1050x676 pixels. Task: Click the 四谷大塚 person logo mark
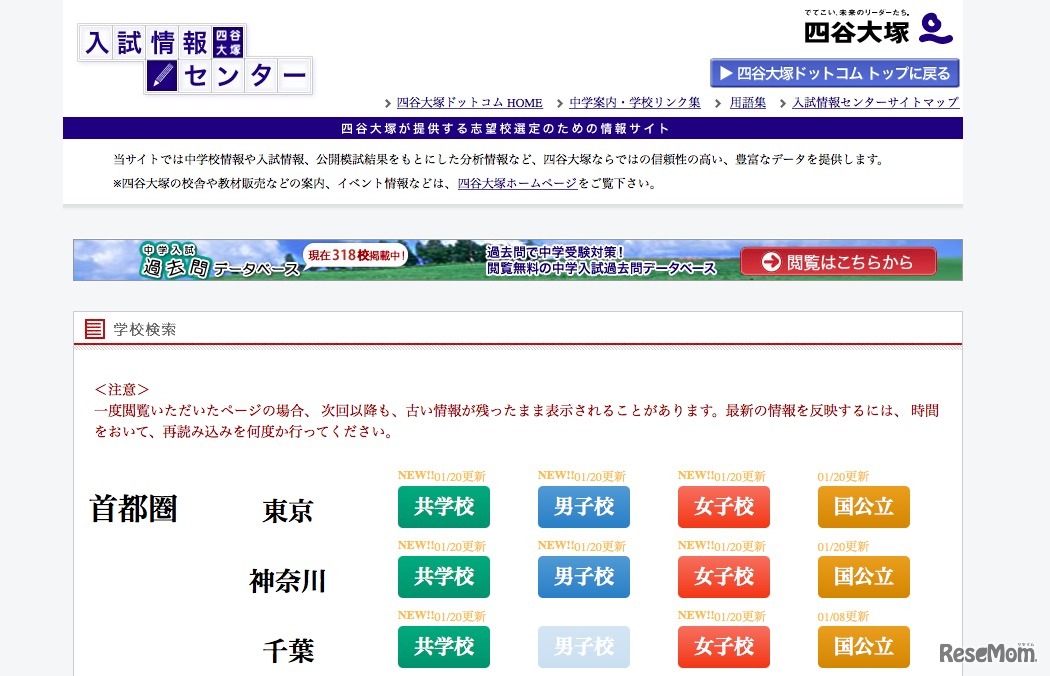pyautogui.click(x=937, y=29)
